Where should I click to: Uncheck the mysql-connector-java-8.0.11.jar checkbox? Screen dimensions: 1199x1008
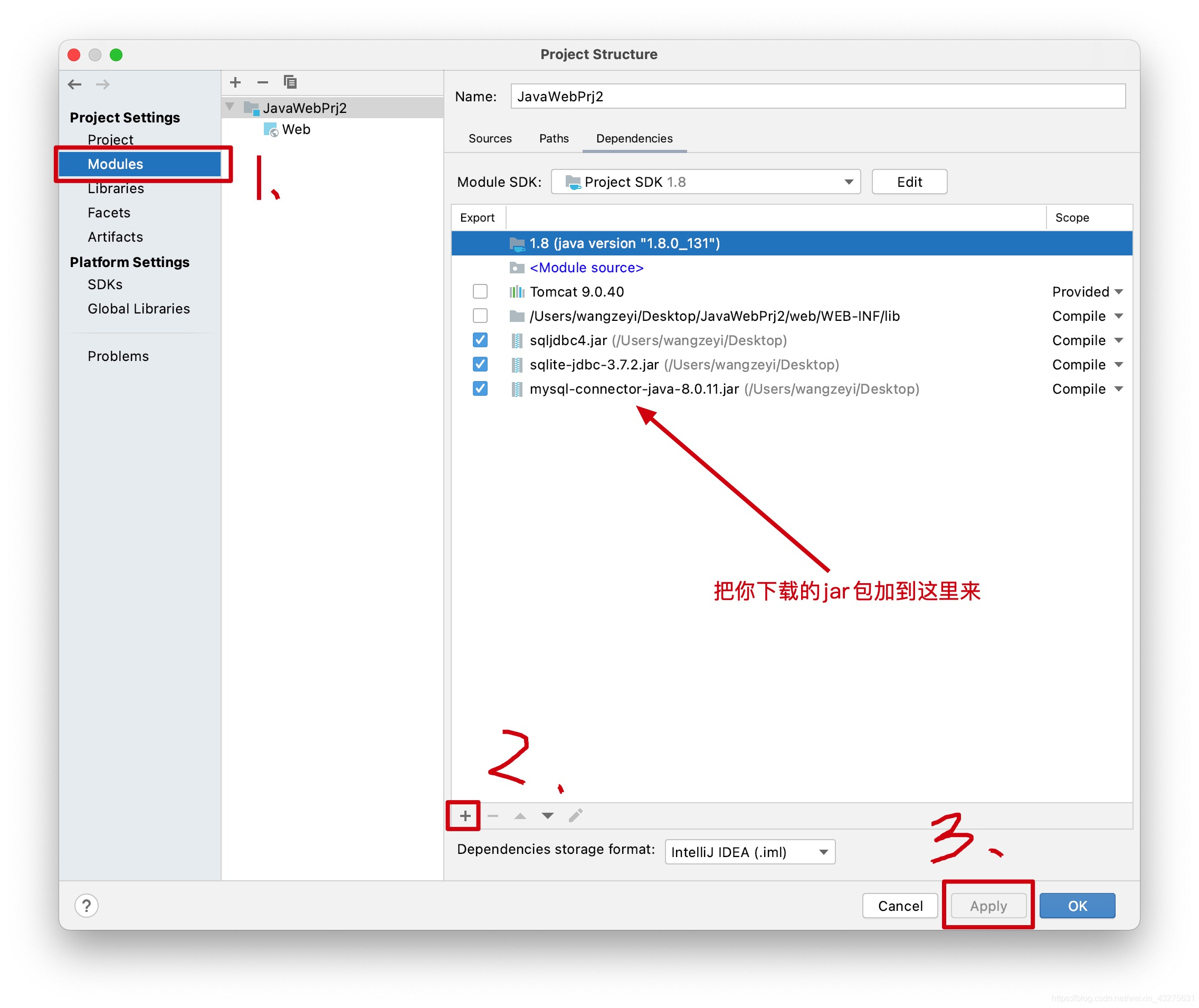tap(480, 388)
